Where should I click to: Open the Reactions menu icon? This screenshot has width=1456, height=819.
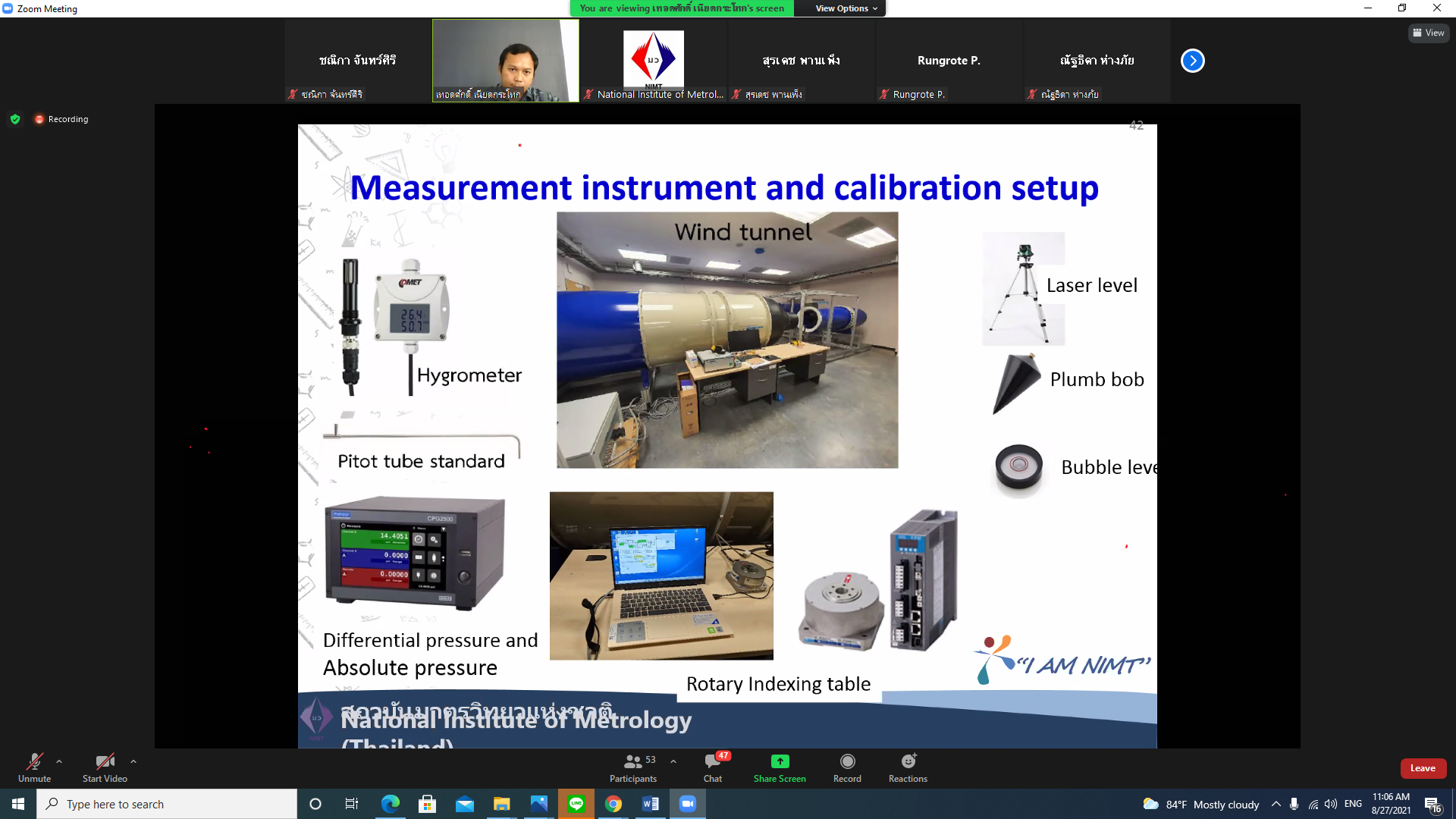click(x=908, y=762)
